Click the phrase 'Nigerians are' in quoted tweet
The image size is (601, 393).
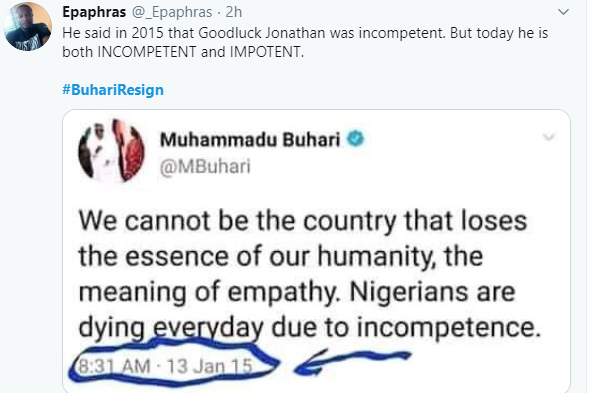432,292
